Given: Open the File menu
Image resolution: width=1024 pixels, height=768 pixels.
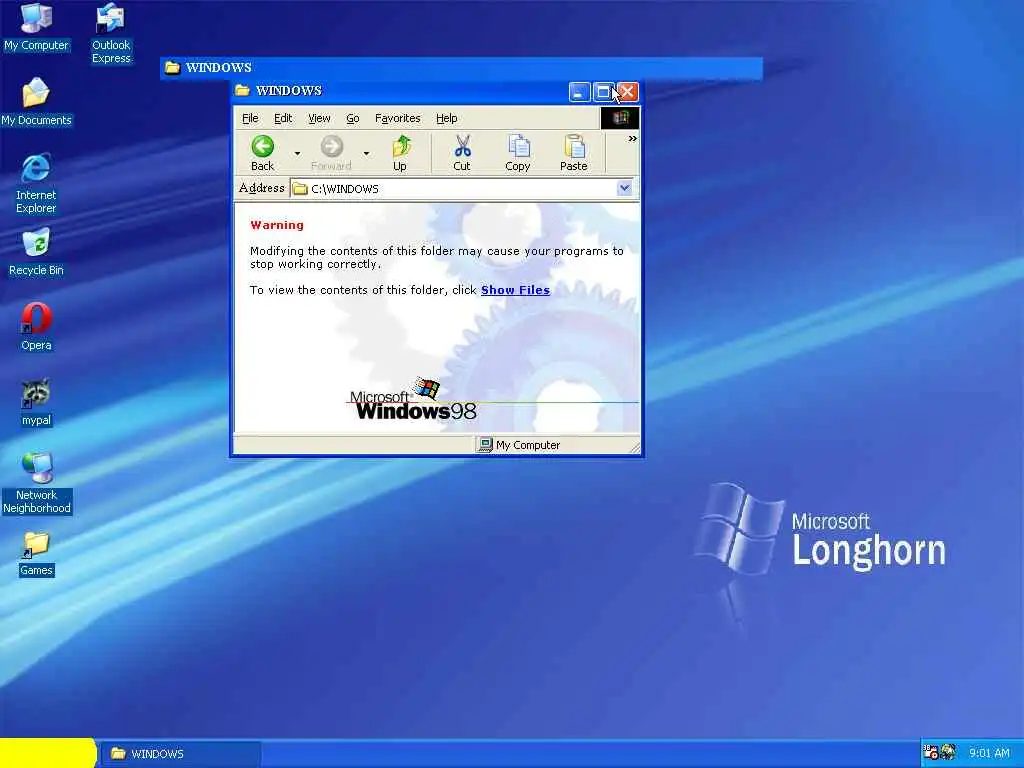Looking at the screenshot, I should point(250,118).
